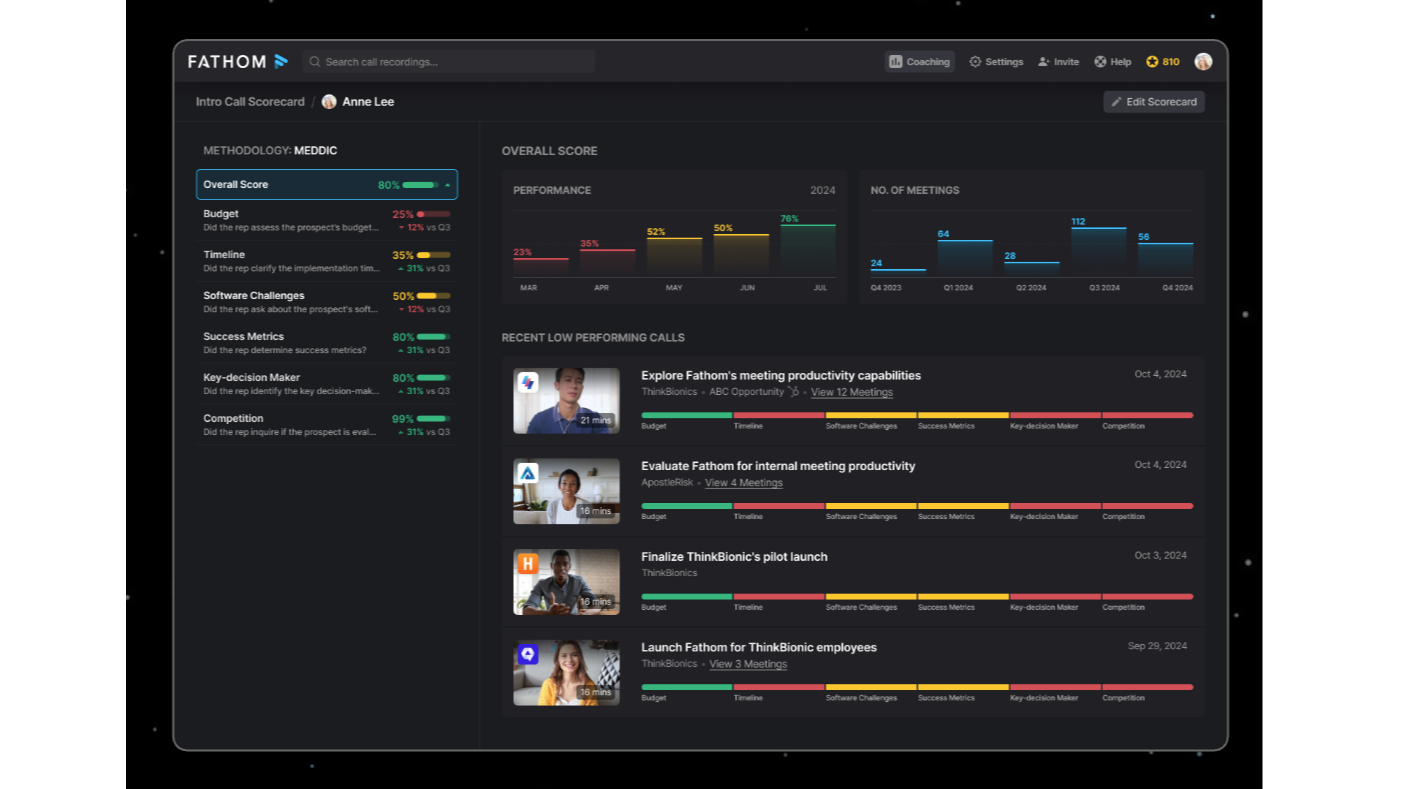Open the 2024 year selector on Performance chart
The image size is (1403, 789).
click(823, 190)
